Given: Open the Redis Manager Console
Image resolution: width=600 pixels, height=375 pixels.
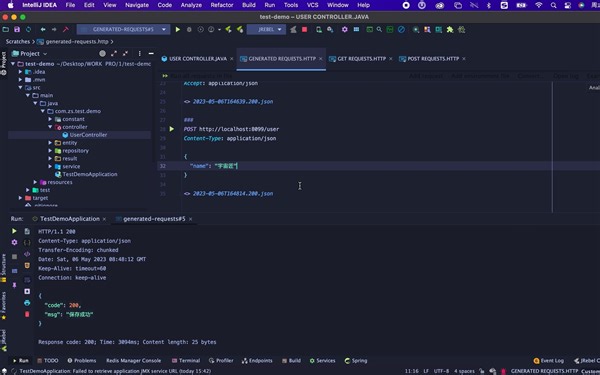Looking at the screenshot, I should 134,360.
